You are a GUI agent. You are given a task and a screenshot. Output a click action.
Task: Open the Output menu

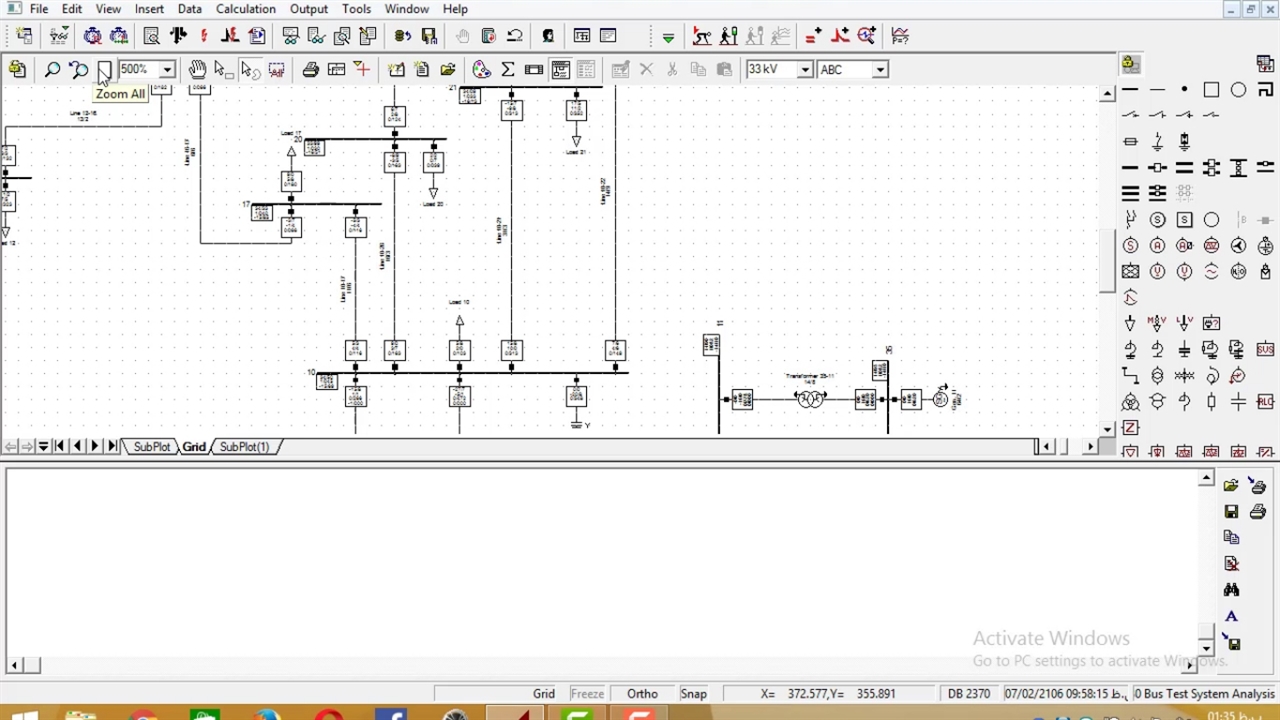coord(309,9)
